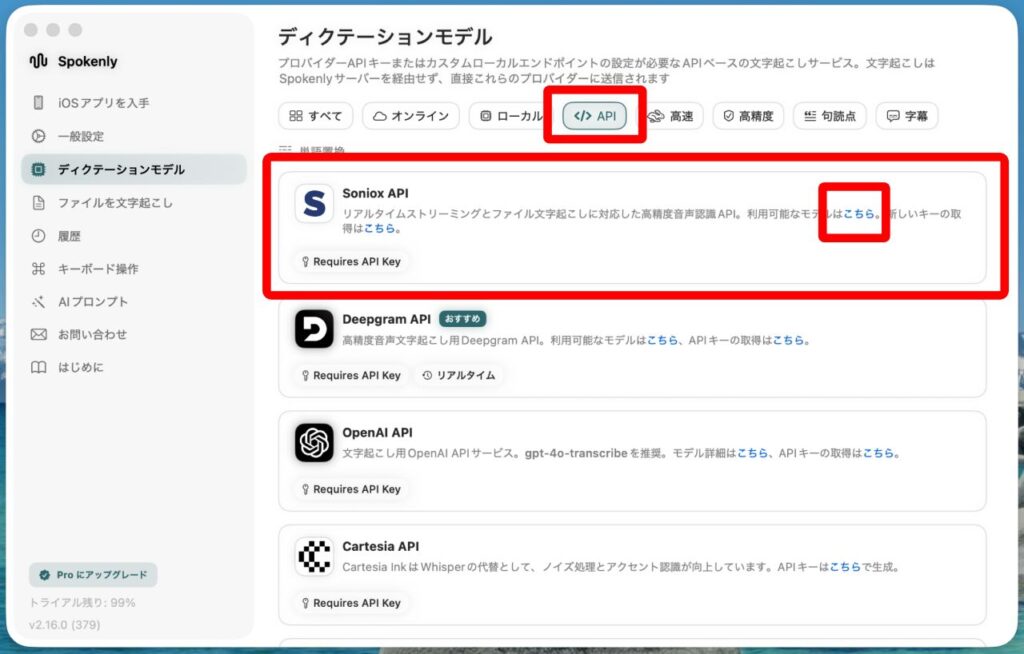The width and height of the screenshot is (1024, 654).
Task: Click the リアルタイム badge on Deepgram API
Action: point(459,375)
